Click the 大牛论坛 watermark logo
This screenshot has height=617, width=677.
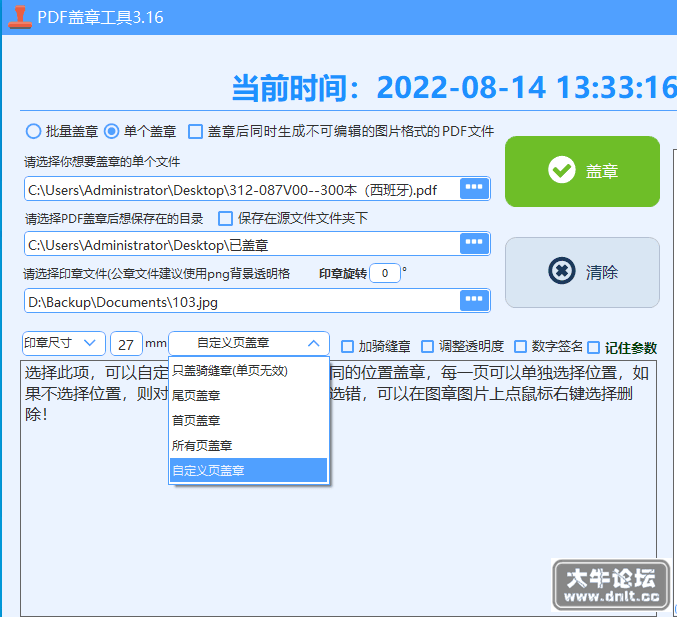pyautogui.click(x=611, y=585)
